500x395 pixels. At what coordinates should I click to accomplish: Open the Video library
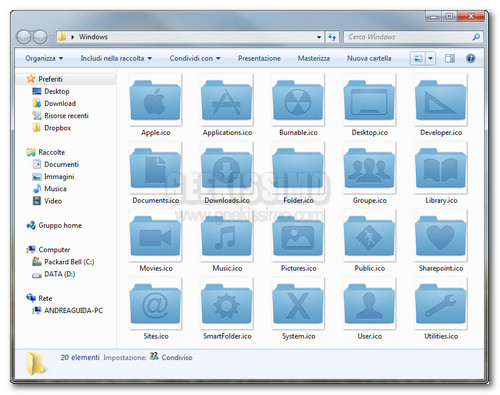click(x=53, y=201)
